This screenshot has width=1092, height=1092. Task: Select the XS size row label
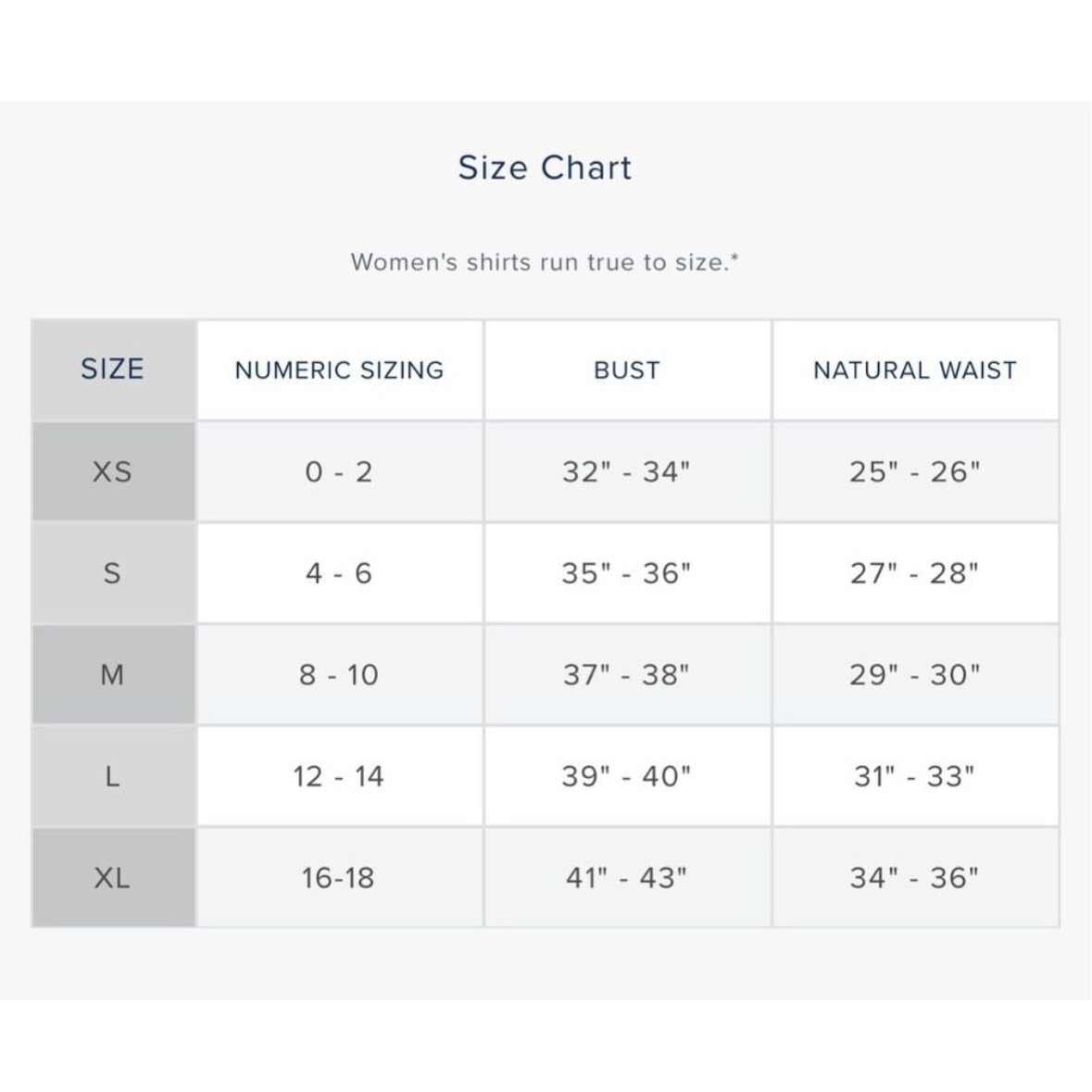113,471
